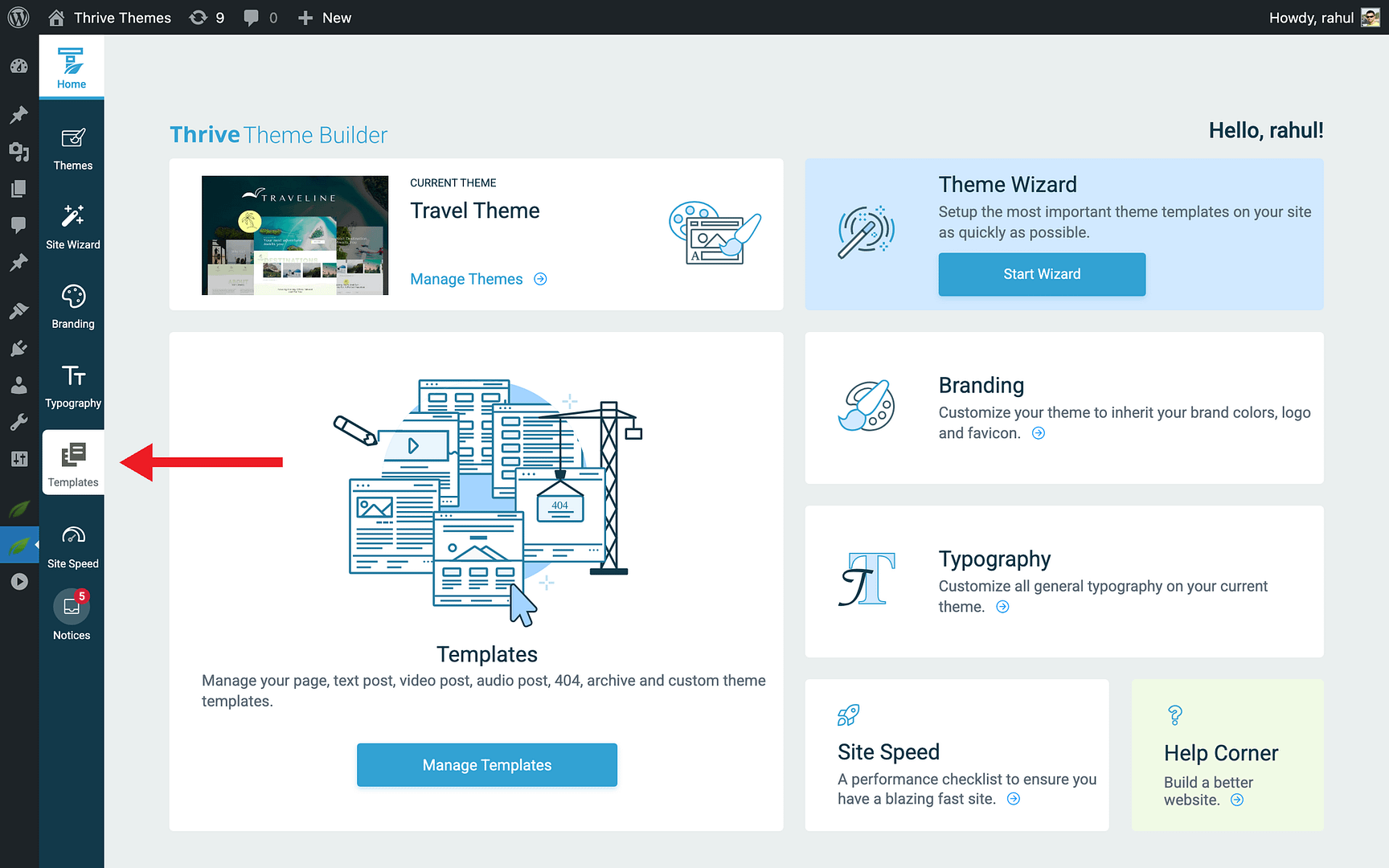Image resolution: width=1389 pixels, height=868 pixels.
Task: Open the Media library icon
Action: [x=18, y=152]
